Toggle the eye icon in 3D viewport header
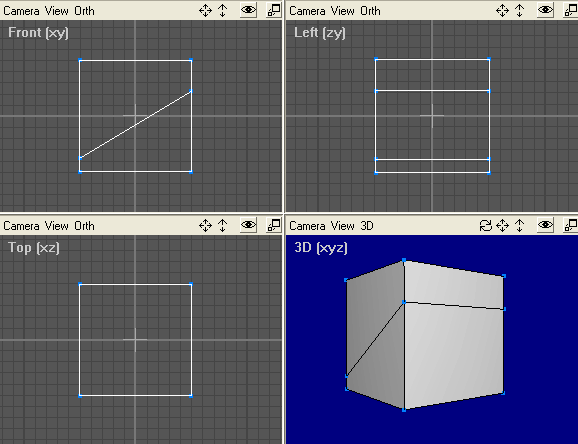The width and height of the screenshot is (578, 444). click(x=546, y=225)
